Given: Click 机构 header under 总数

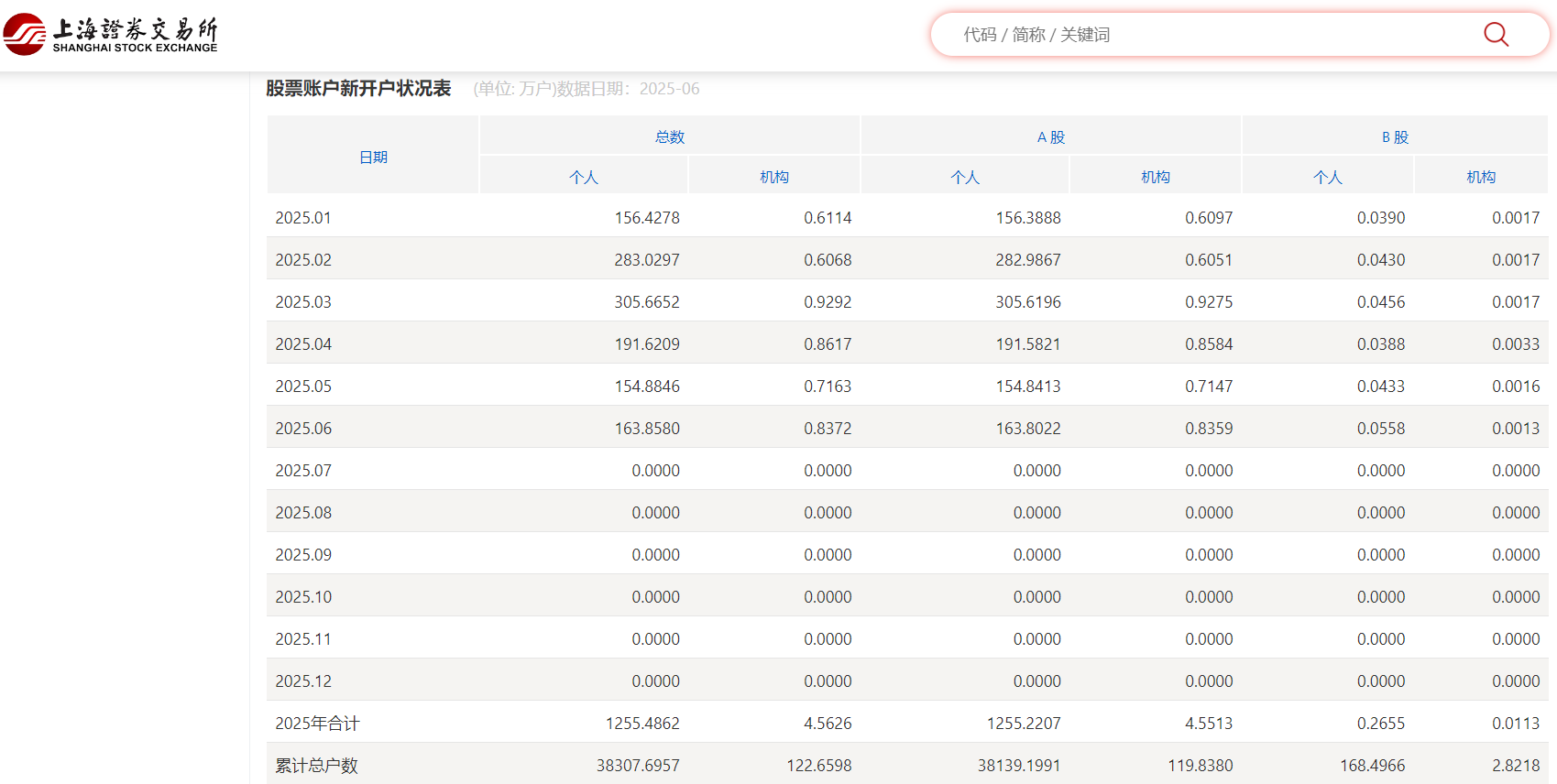Looking at the screenshot, I should tap(774, 177).
